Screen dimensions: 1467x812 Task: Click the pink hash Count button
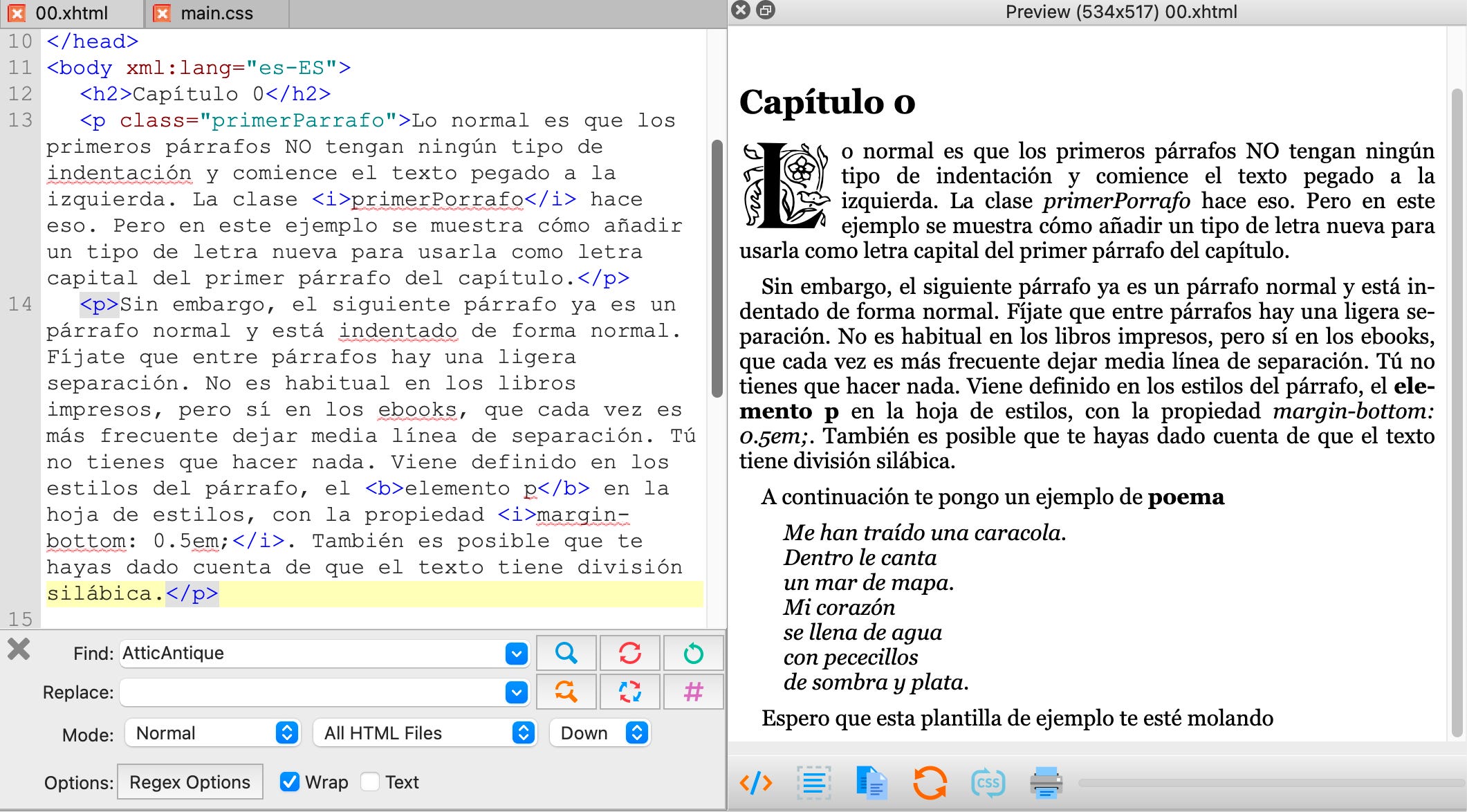tap(693, 692)
